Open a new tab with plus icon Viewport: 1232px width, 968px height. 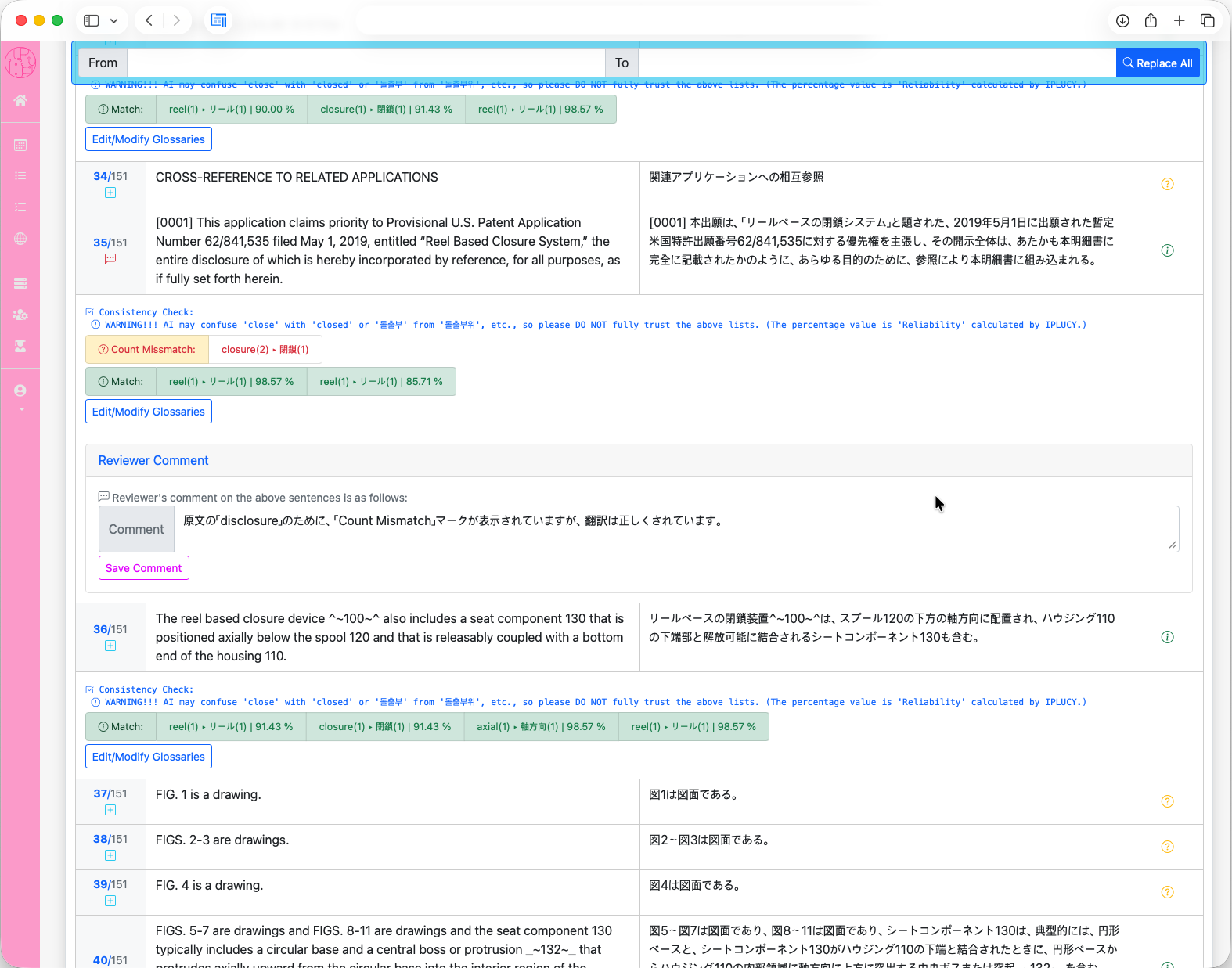click(1179, 20)
